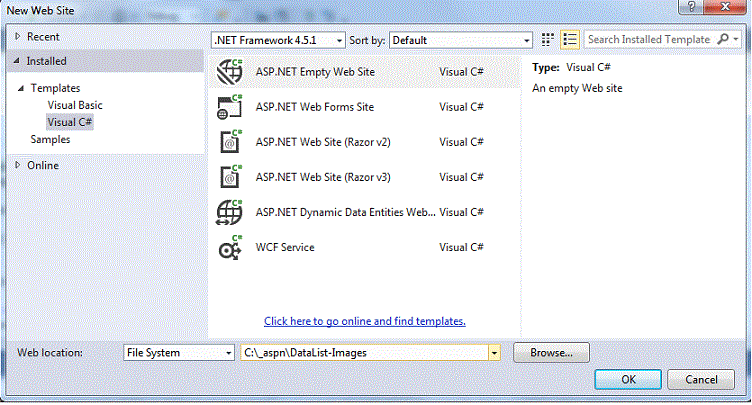
Task: Select Visual Basic templates
Action: click(75, 105)
